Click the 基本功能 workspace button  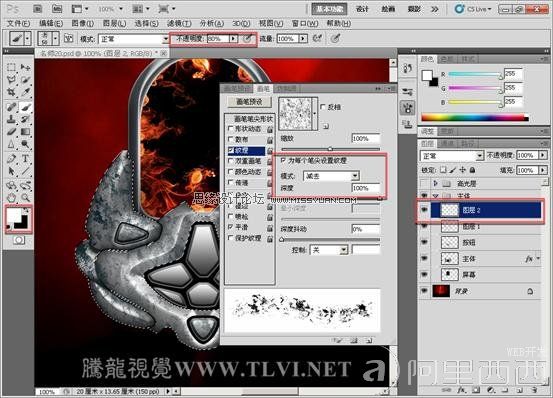[x=329, y=9]
